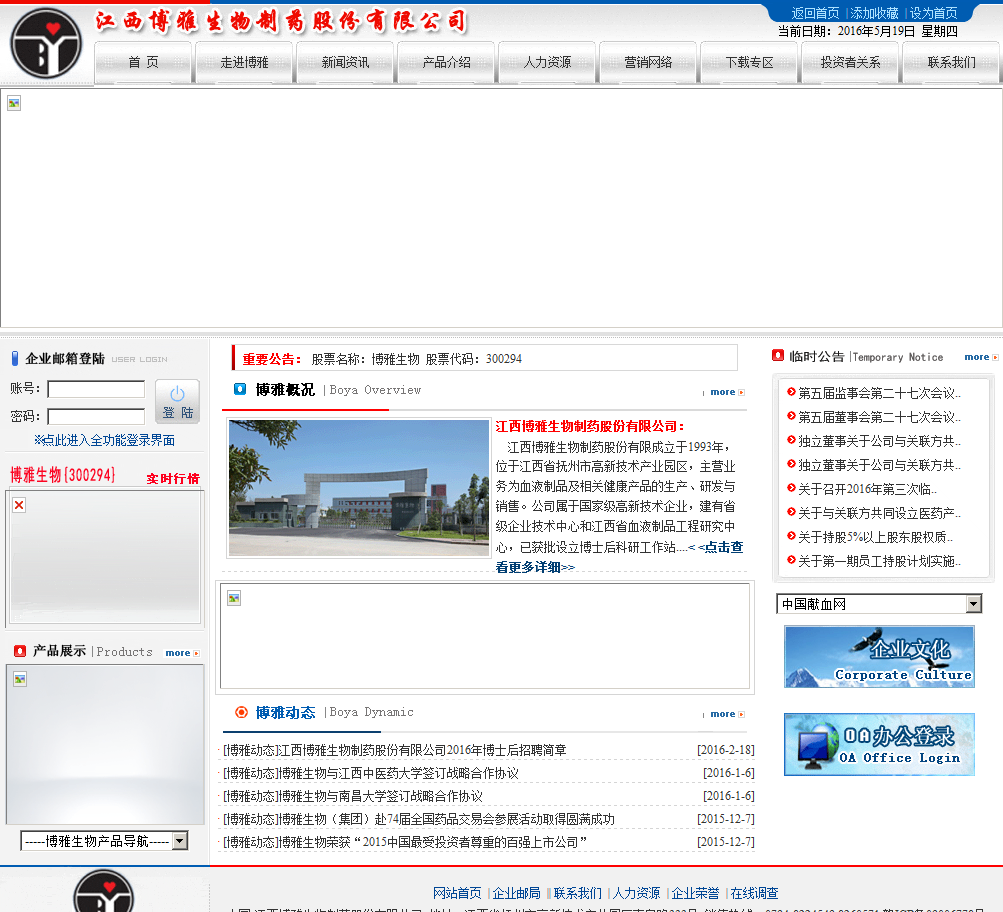This screenshot has height=912, width=1003.
Task: Click the blue icon beside 企业邮箱登陆
Action: coord(15,358)
